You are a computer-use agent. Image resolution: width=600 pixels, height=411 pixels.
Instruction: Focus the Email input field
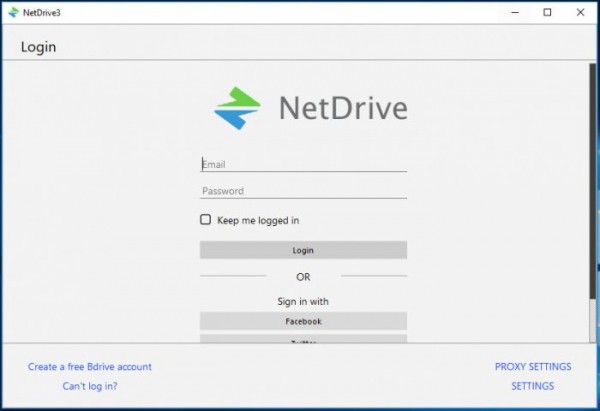[303, 164]
